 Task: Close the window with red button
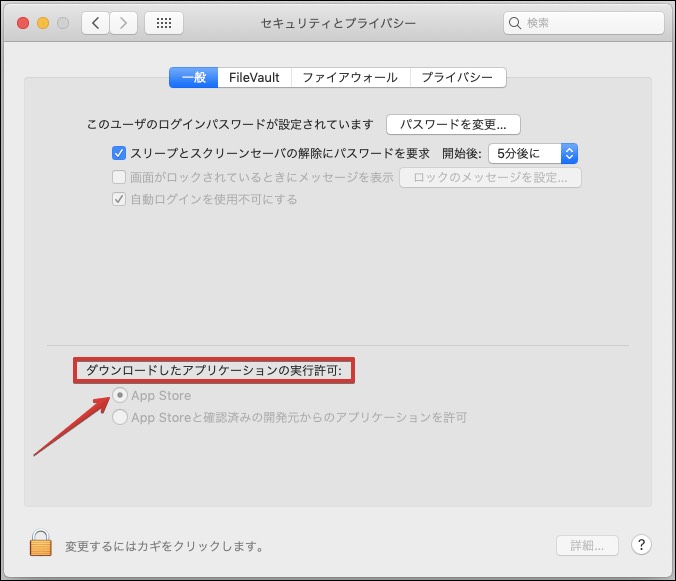point(23,23)
